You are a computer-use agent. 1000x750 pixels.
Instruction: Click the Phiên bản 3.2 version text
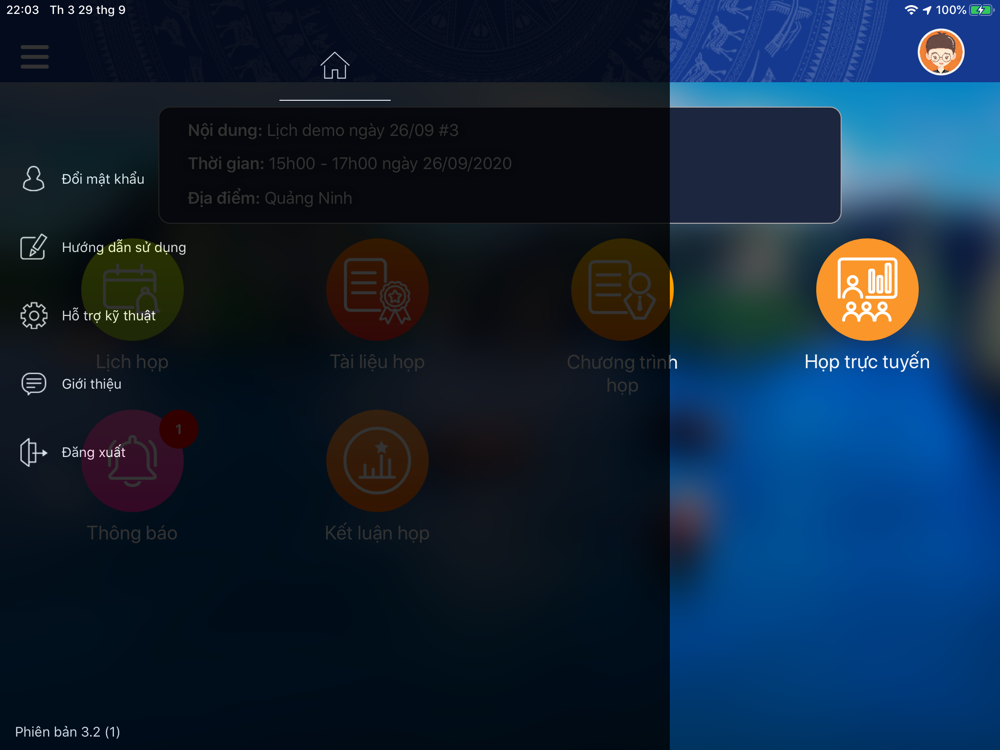[68, 732]
